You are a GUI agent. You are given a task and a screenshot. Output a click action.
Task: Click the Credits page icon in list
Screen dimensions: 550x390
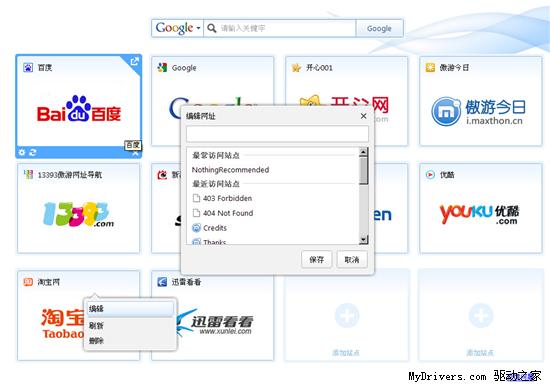pos(196,228)
